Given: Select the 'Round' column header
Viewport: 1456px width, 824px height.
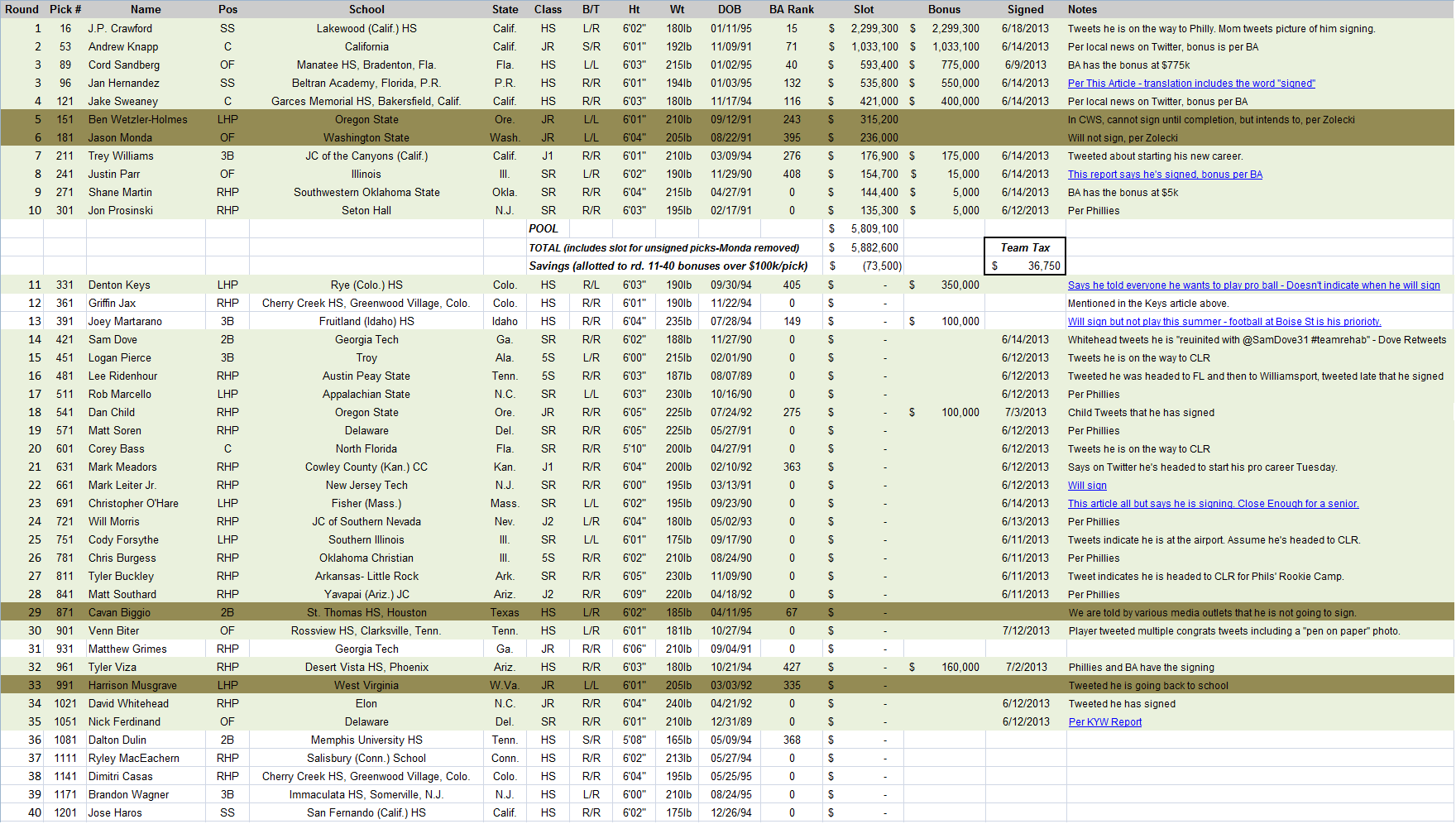Looking at the screenshot, I should click(x=22, y=9).
